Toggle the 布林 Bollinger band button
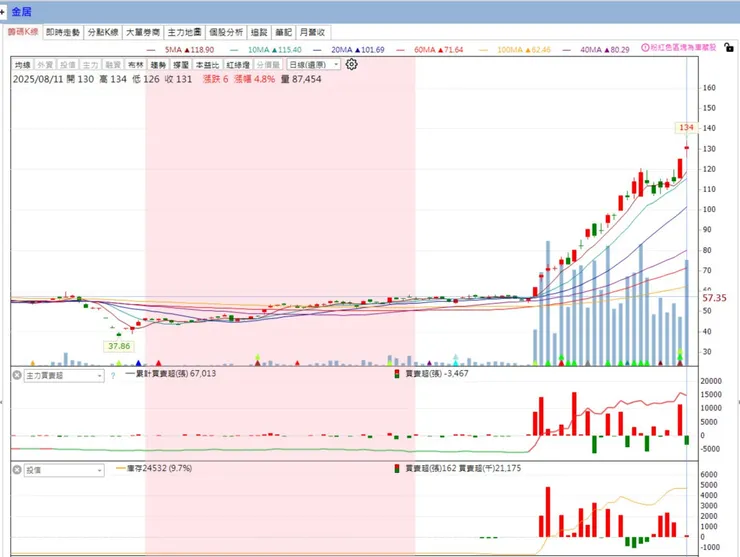The image size is (740, 557). coord(136,65)
